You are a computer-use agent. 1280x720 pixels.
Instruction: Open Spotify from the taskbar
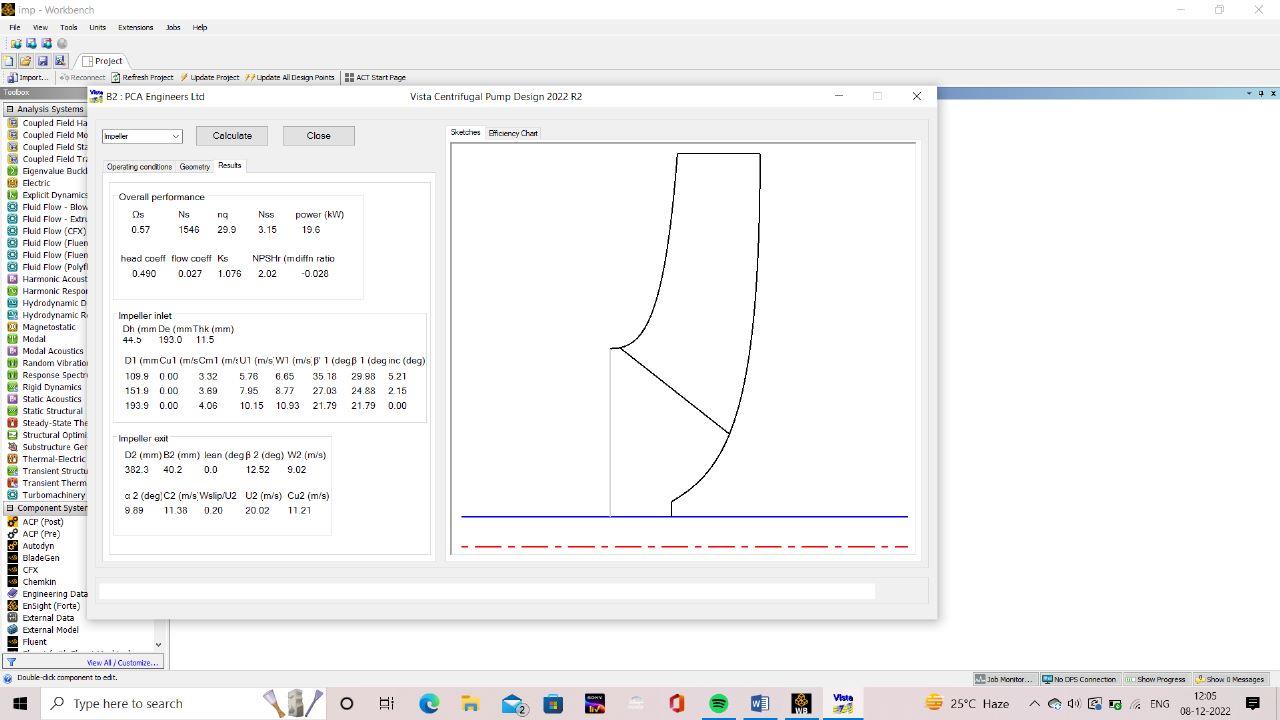[718, 703]
